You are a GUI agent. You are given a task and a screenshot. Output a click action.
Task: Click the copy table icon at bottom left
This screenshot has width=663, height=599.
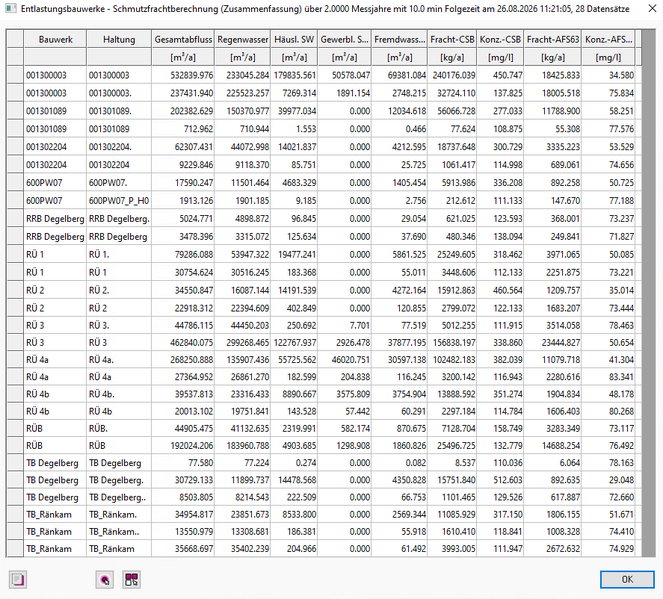18,579
